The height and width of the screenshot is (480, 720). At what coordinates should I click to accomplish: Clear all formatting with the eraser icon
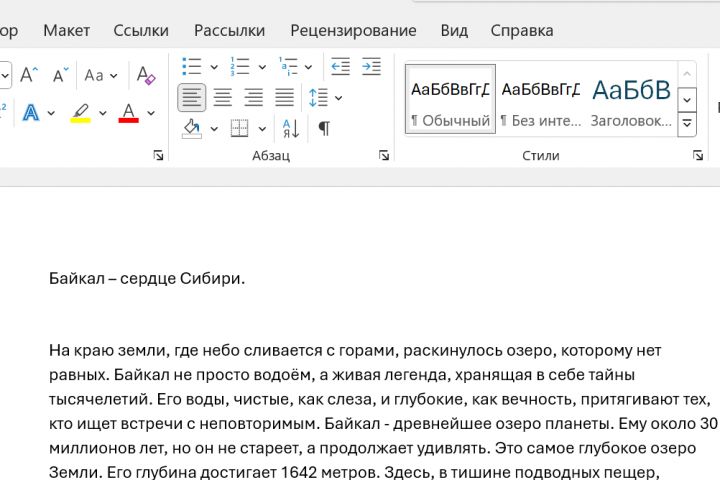pyautogui.click(x=146, y=75)
